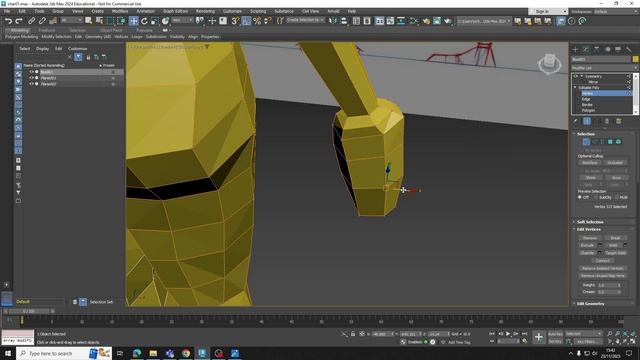The height and width of the screenshot is (360, 640).
Task: Choose the Rectangular Selection Region tool
Action: (110, 20)
